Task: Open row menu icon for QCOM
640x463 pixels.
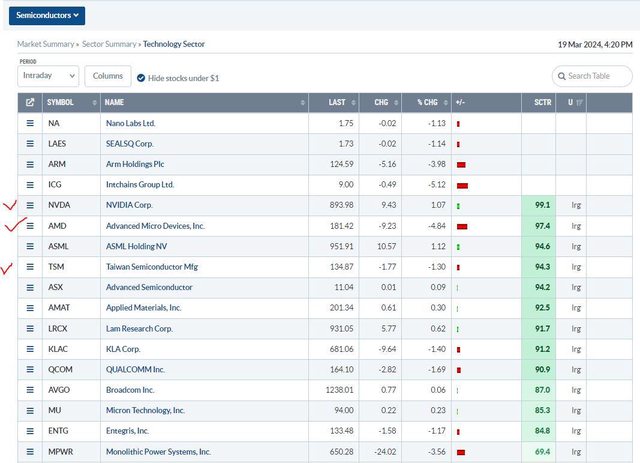Action: 30,369
